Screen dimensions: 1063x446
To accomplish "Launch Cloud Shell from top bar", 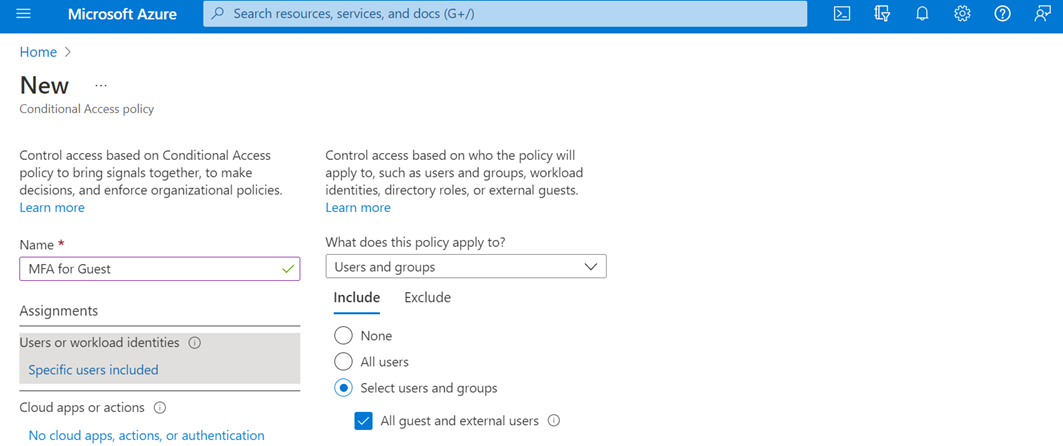I will (842, 14).
